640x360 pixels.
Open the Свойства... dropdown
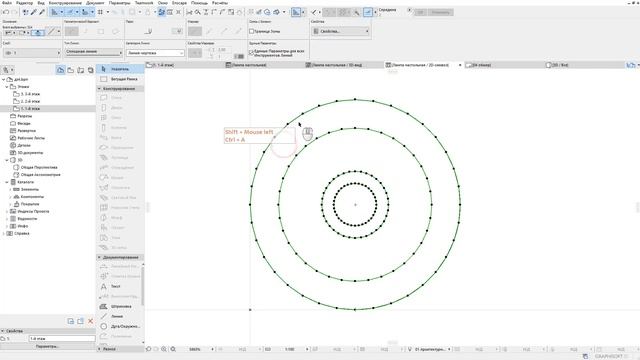341,31
